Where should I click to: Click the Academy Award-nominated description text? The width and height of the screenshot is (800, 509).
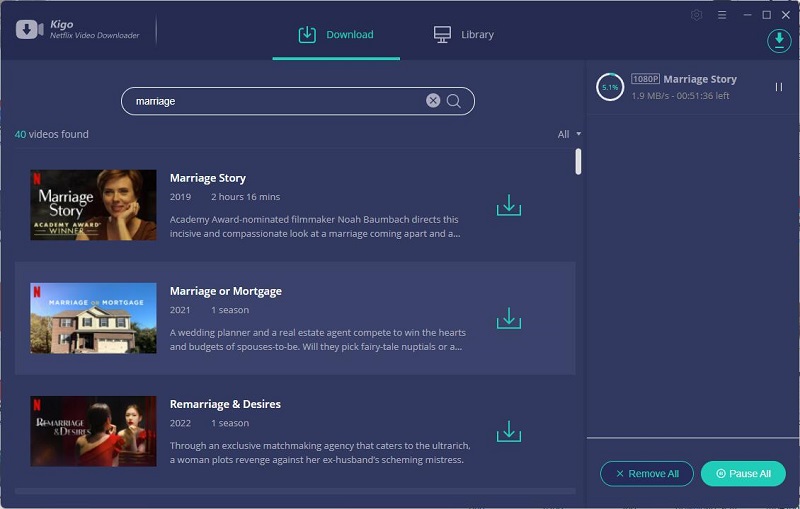[315, 226]
